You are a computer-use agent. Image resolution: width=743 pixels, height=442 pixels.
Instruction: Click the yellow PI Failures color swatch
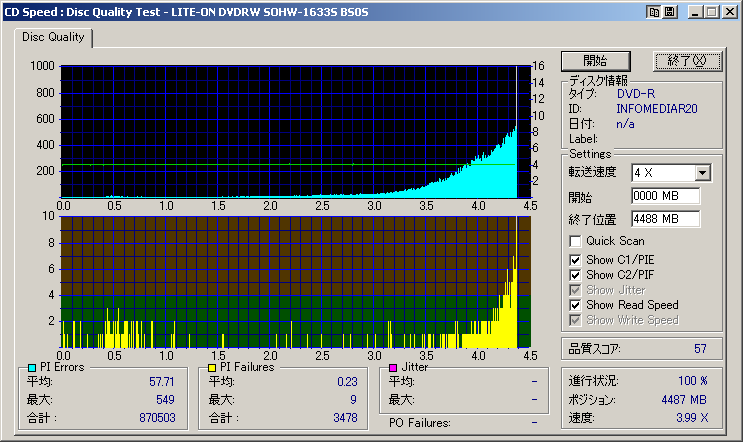(x=212, y=368)
